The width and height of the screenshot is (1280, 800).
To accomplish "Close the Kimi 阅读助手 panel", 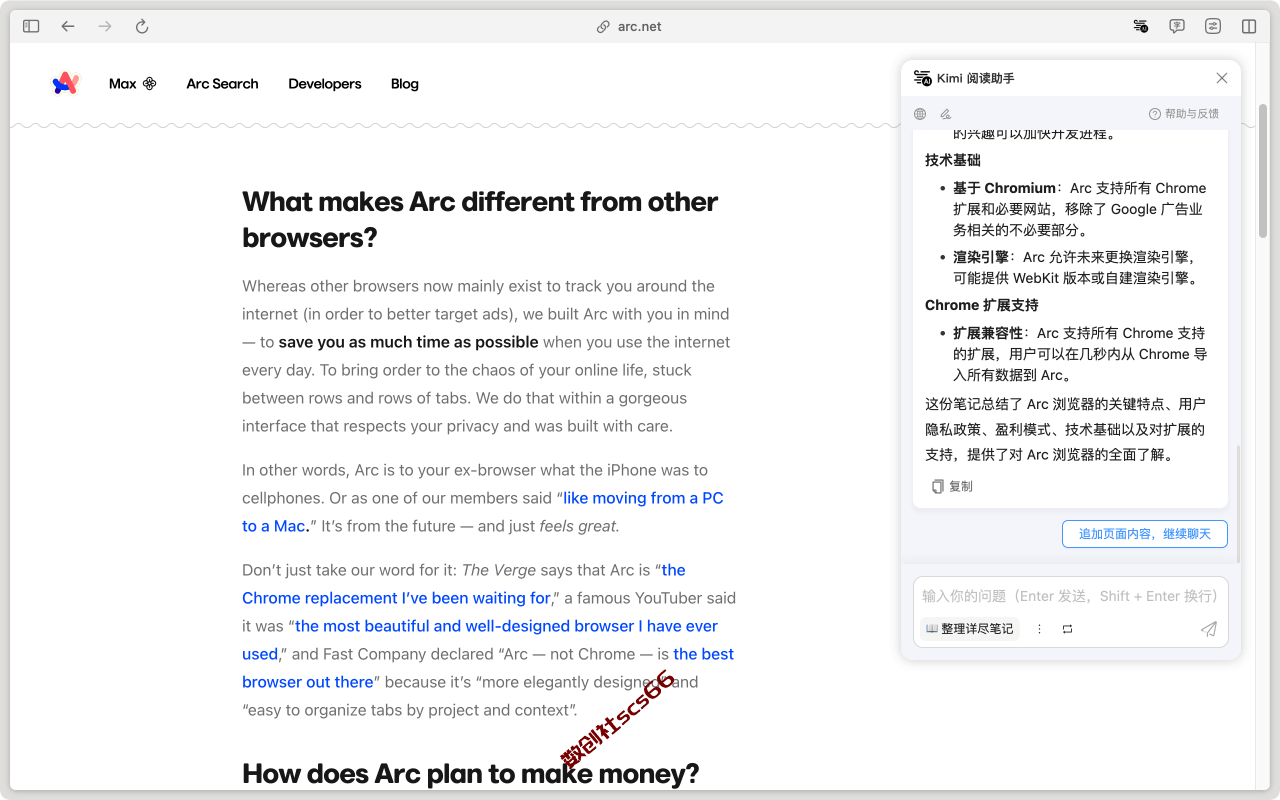I will coord(1222,78).
